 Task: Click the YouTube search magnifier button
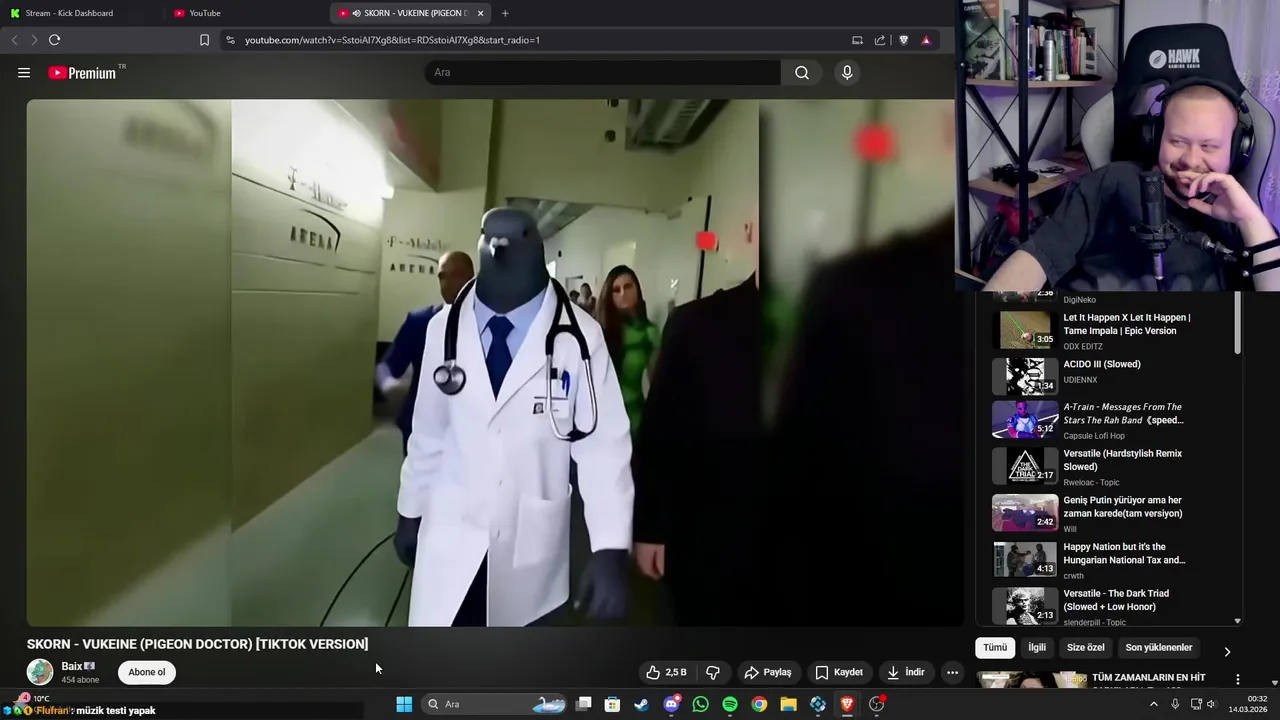(802, 73)
